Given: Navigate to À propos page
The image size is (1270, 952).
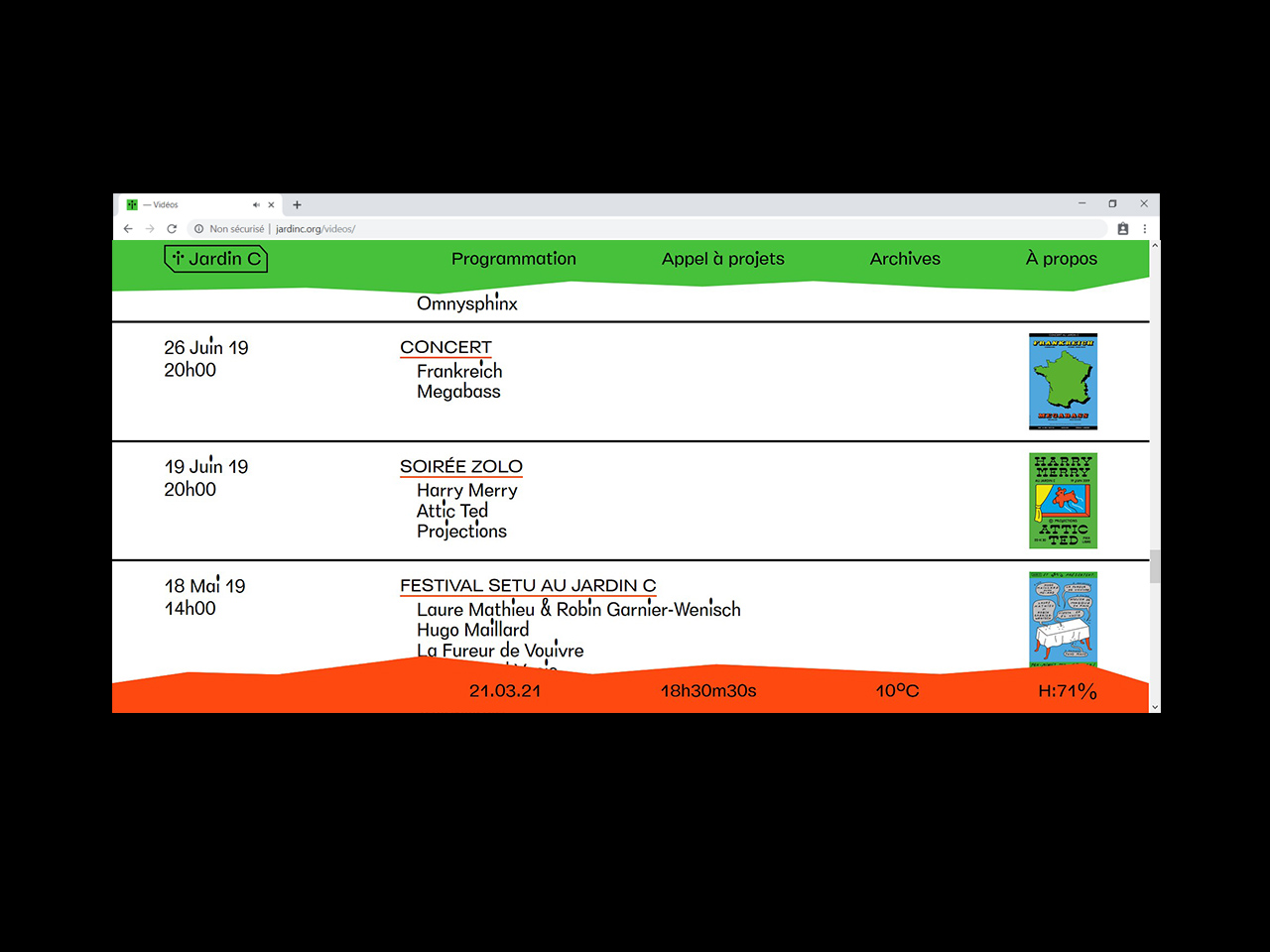Looking at the screenshot, I should click(1061, 259).
